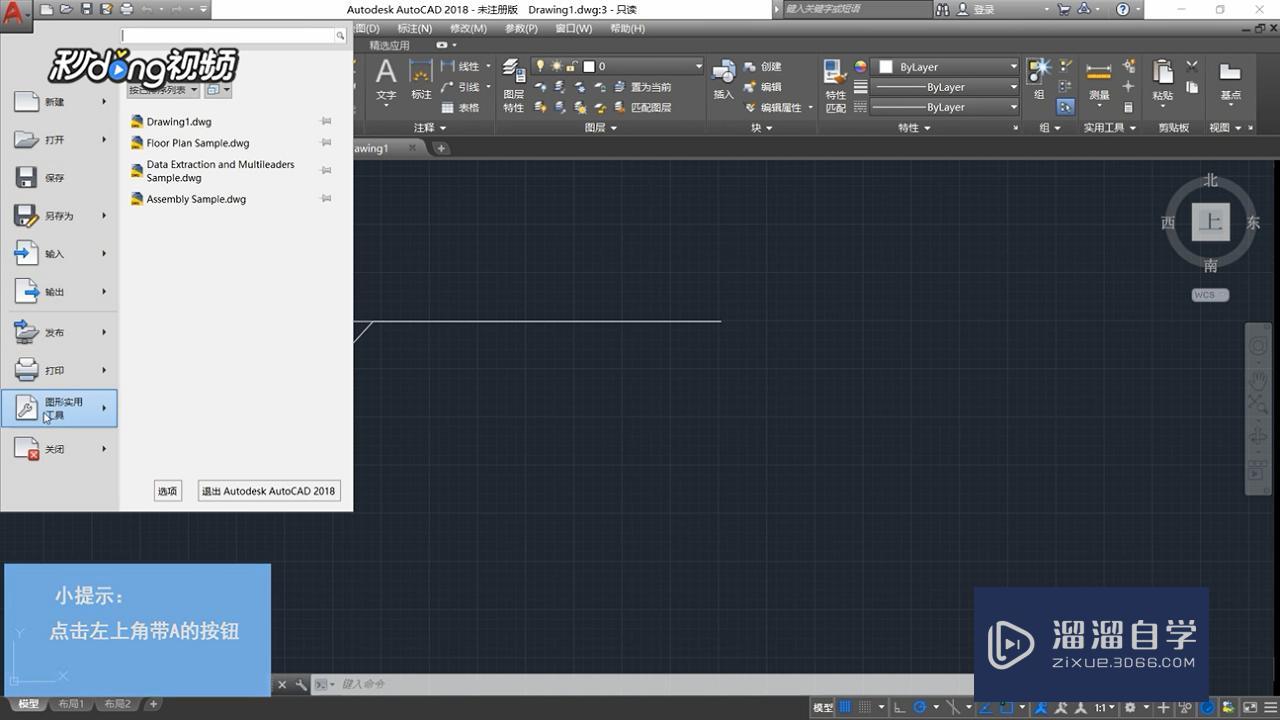Click the search magnifier in application menu
Viewport: 1280px width, 720px height.
coord(340,36)
